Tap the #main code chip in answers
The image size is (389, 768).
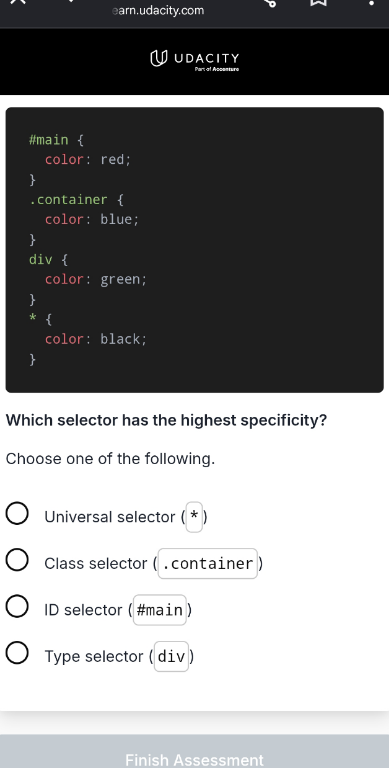160,610
